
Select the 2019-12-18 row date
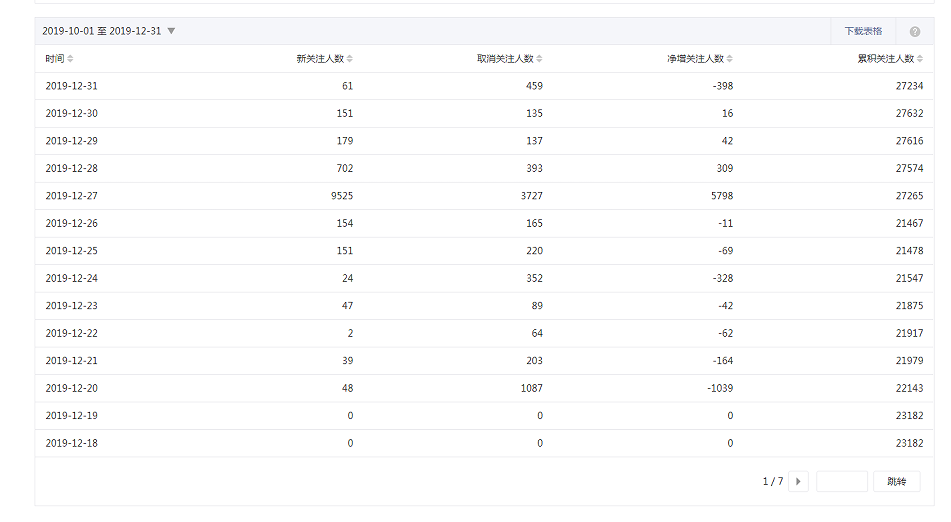click(72, 443)
